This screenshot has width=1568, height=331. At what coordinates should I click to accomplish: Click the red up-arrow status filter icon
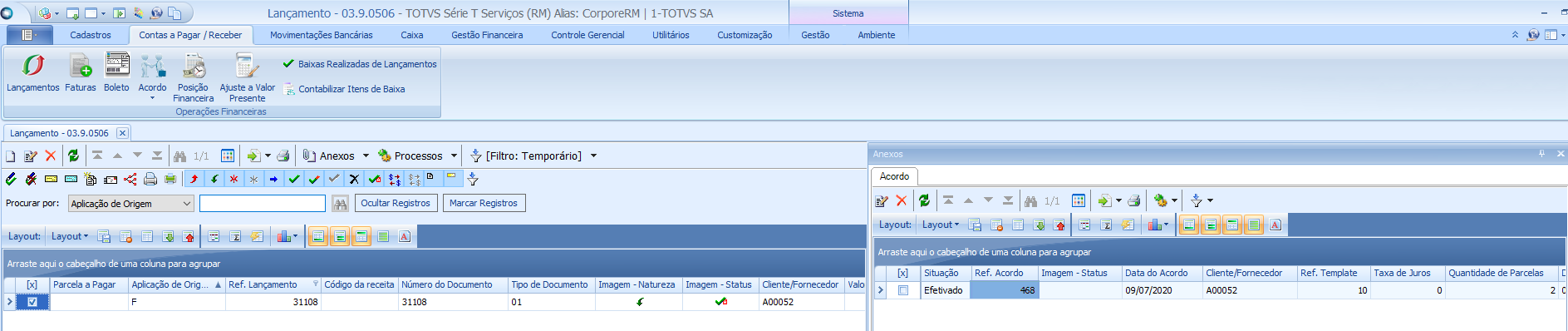click(x=194, y=179)
